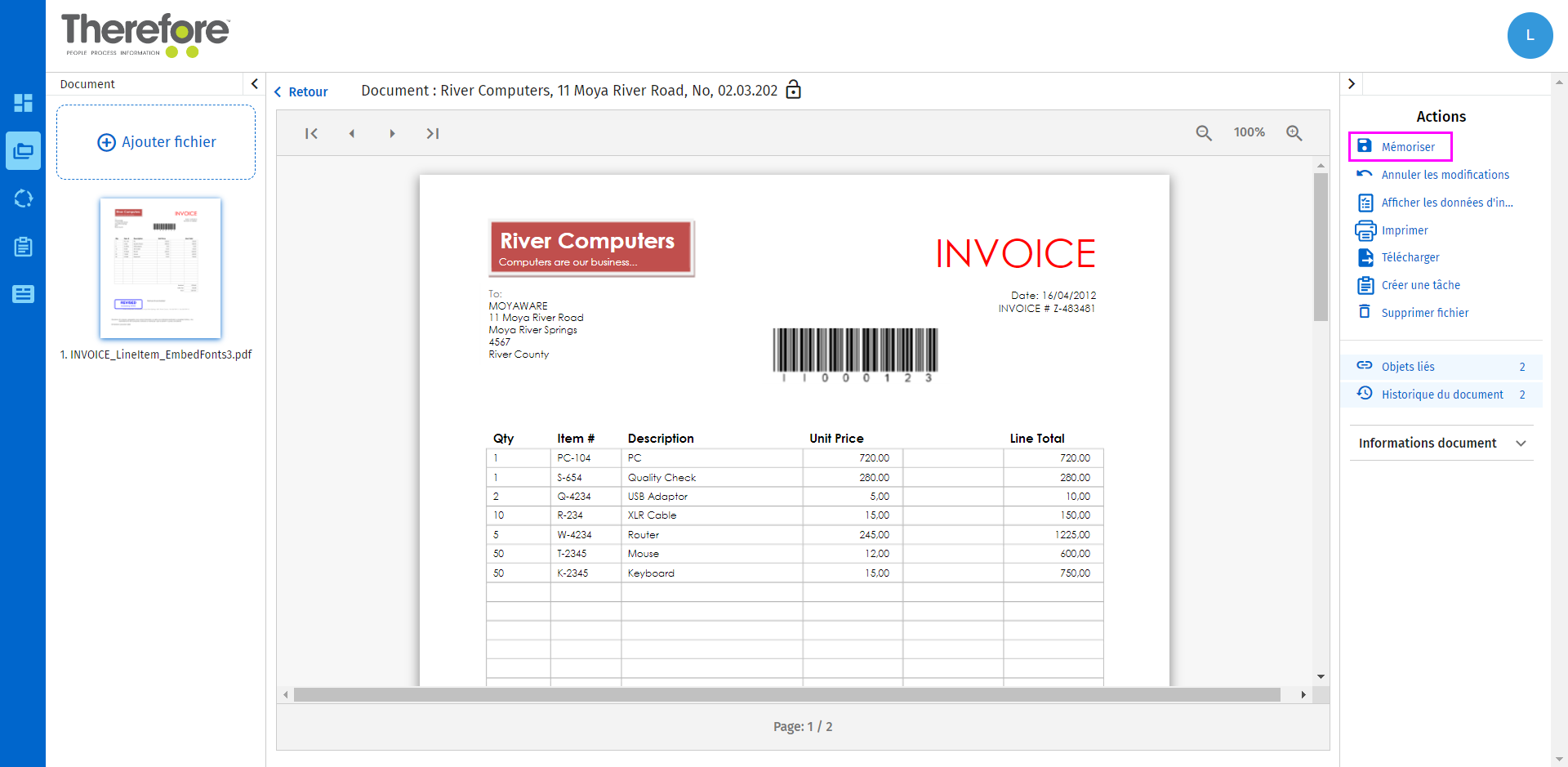Click scroll up arrow of document viewer
This screenshot has width=1568, height=767.
tap(1321, 166)
